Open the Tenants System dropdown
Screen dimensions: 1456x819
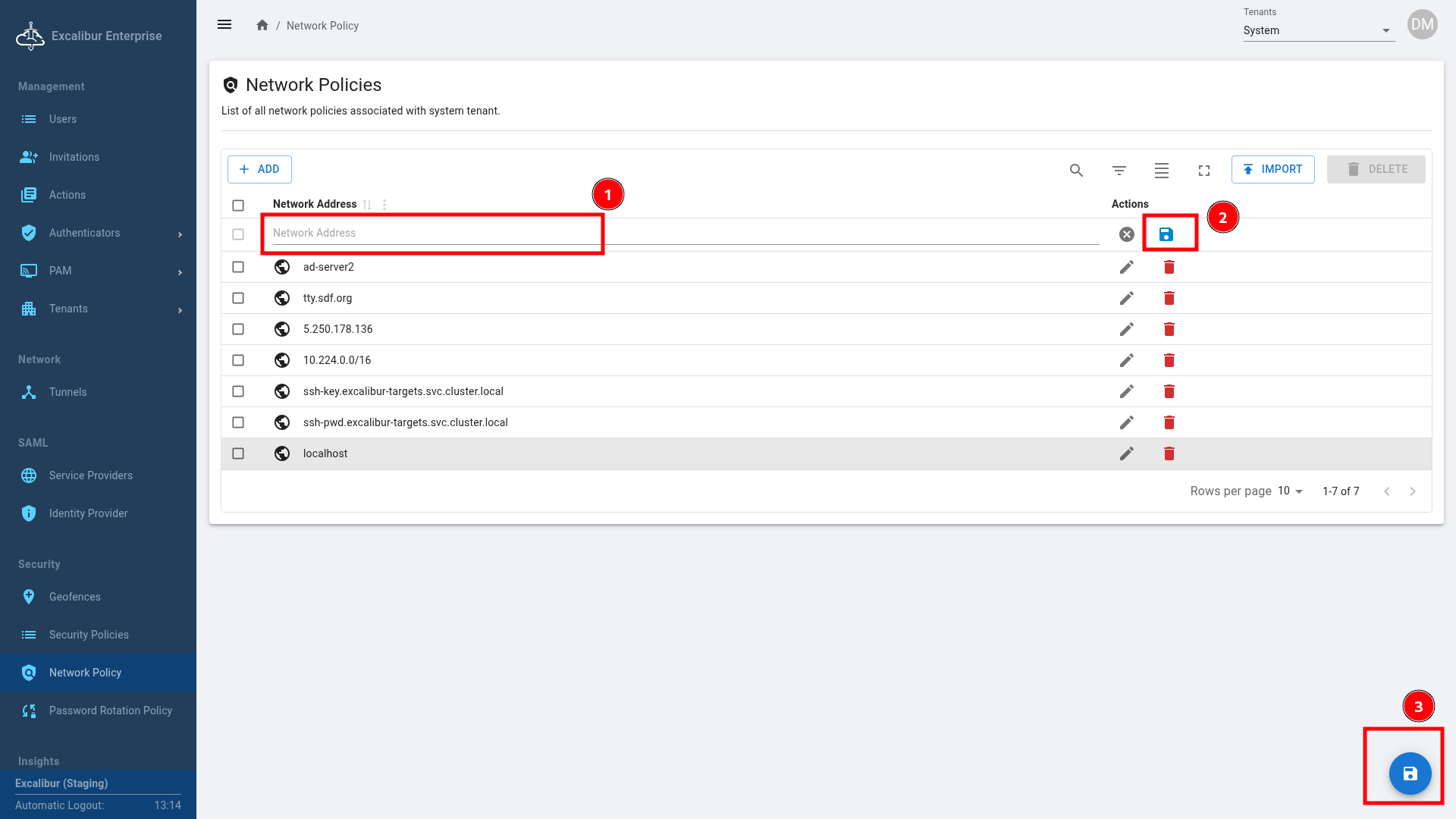pos(1318,30)
